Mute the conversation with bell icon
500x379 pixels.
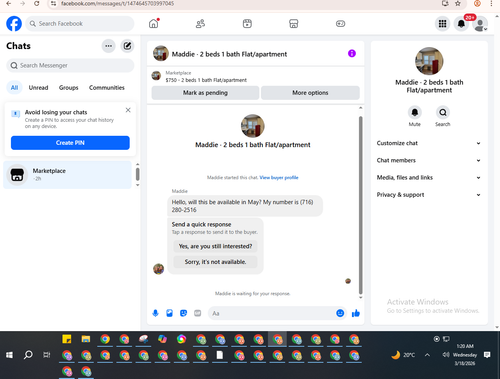(x=415, y=112)
